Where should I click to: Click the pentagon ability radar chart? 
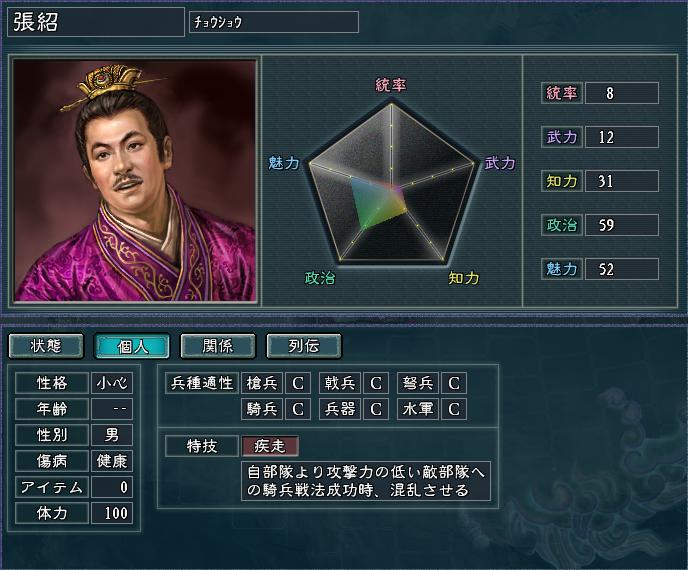pos(391,183)
